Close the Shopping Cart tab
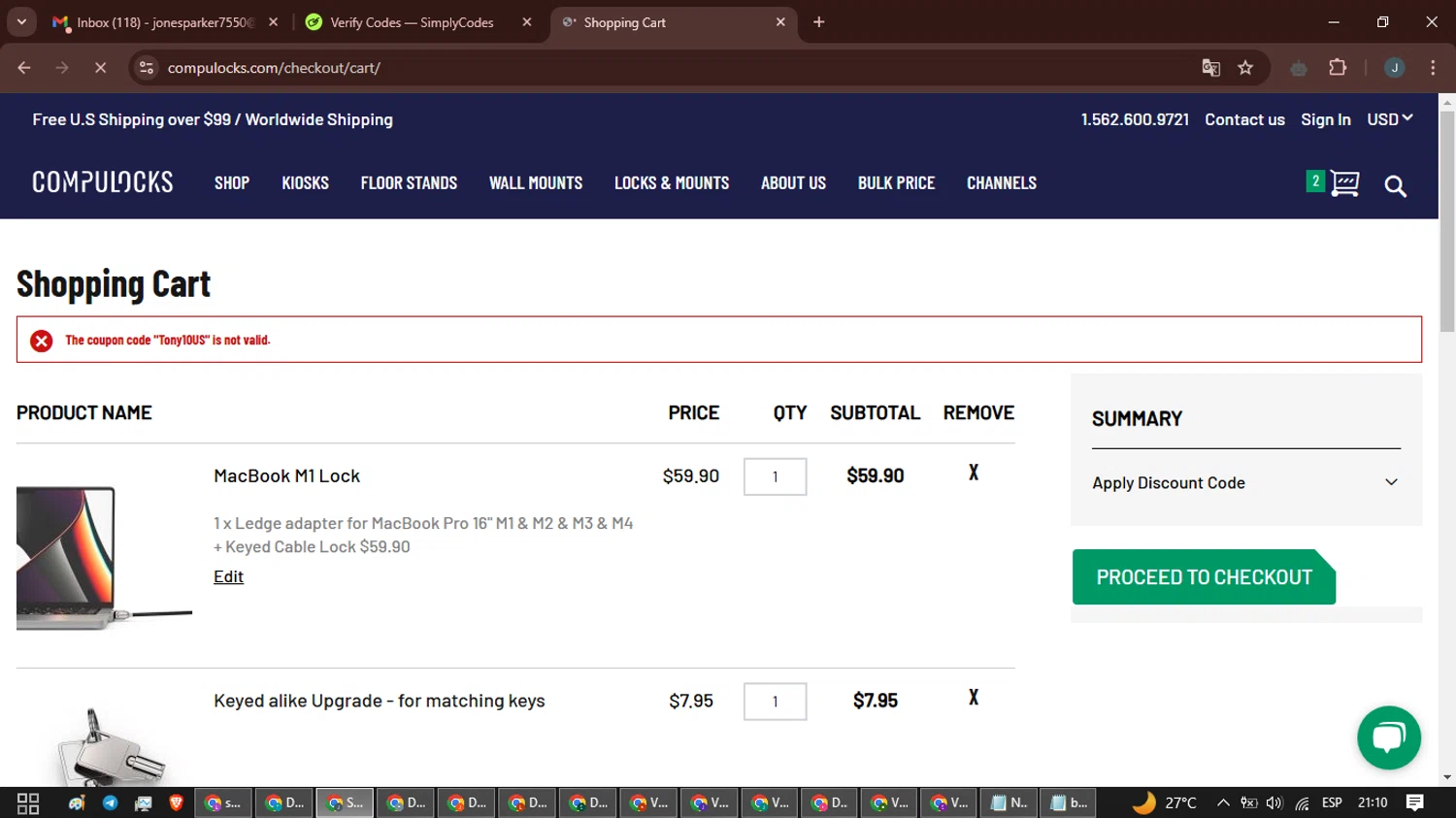The image size is (1456, 818). [780, 22]
